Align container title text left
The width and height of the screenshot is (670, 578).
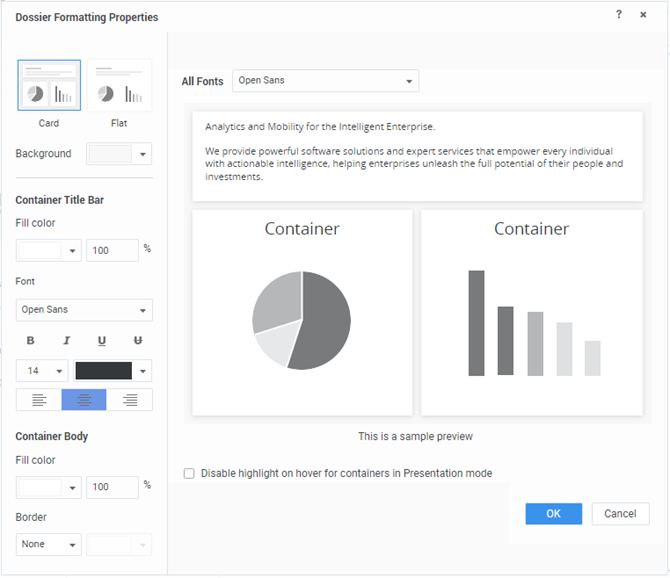[39, 400]
